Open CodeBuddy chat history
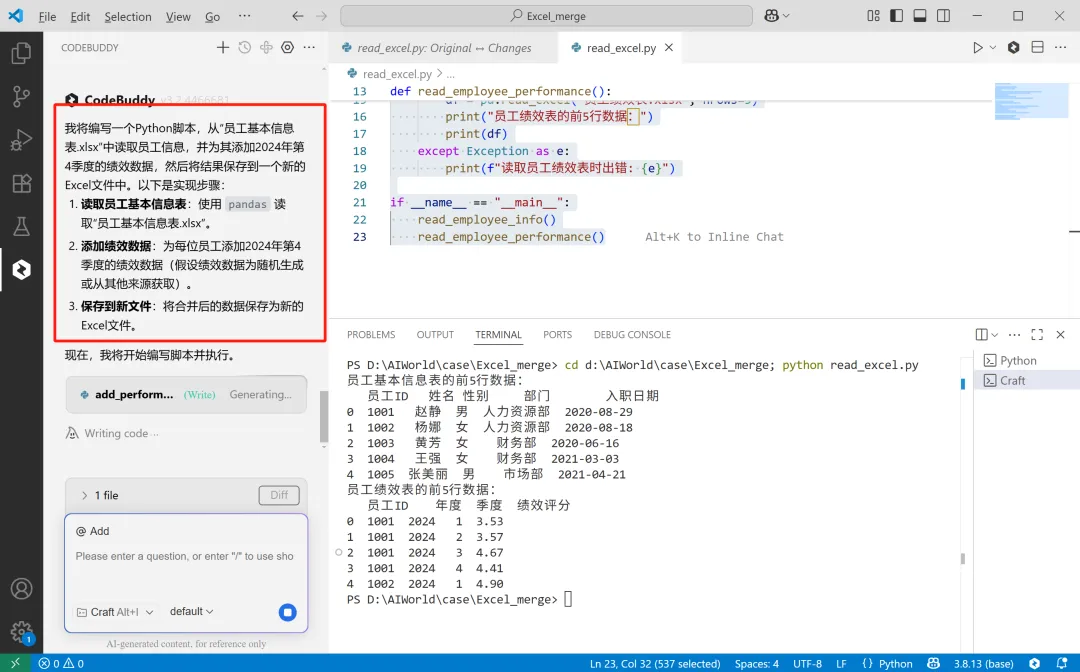1080x672 pixels. 245,48
